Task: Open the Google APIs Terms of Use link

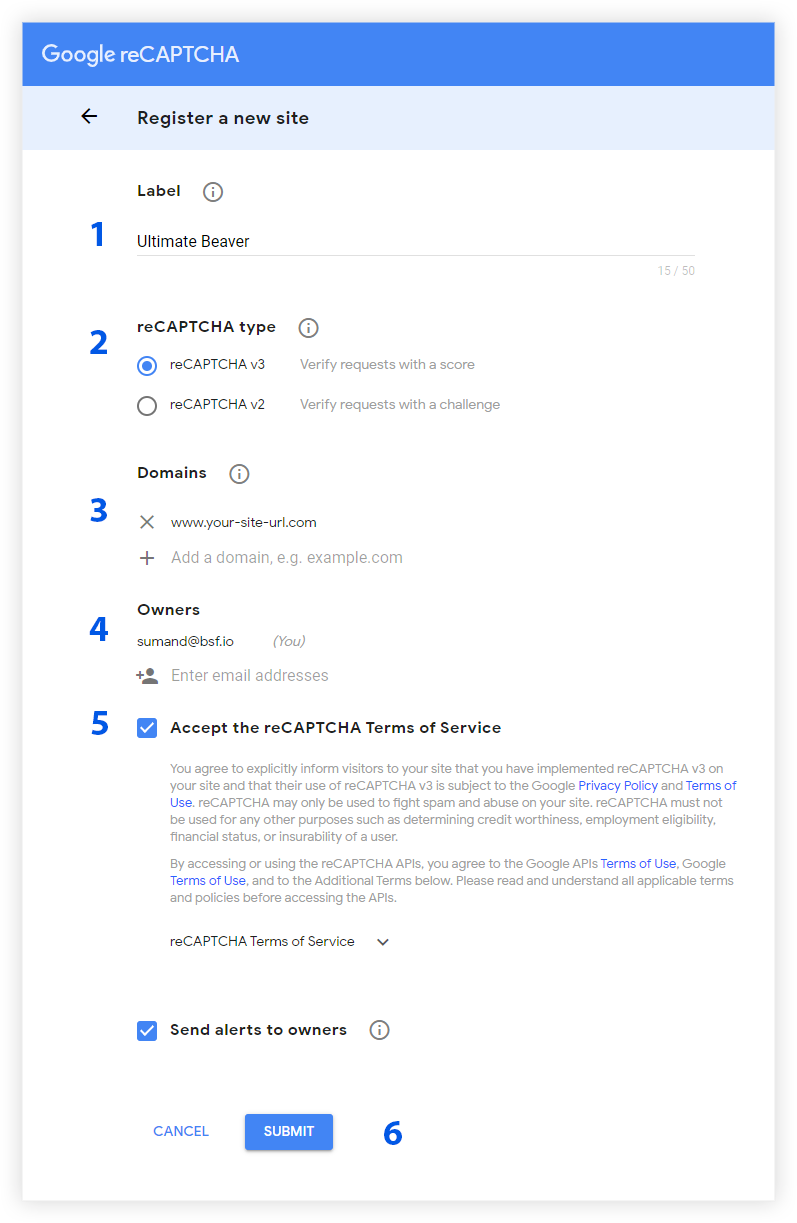Action: click(x=638, y=864)
